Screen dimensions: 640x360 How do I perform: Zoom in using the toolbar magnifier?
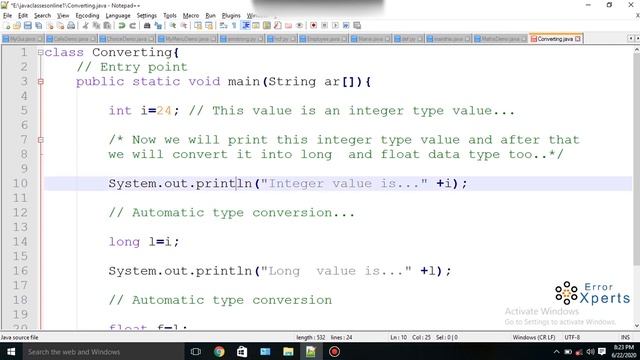173,25
